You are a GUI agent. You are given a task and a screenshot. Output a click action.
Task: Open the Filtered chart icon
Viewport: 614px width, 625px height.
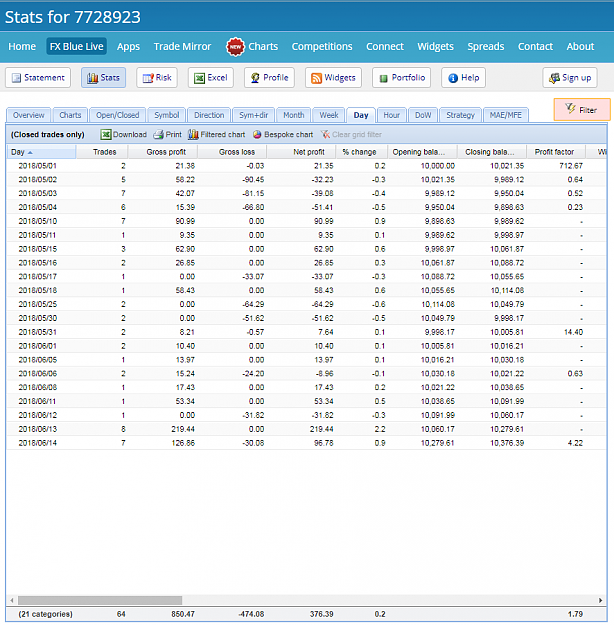(193, 135)
